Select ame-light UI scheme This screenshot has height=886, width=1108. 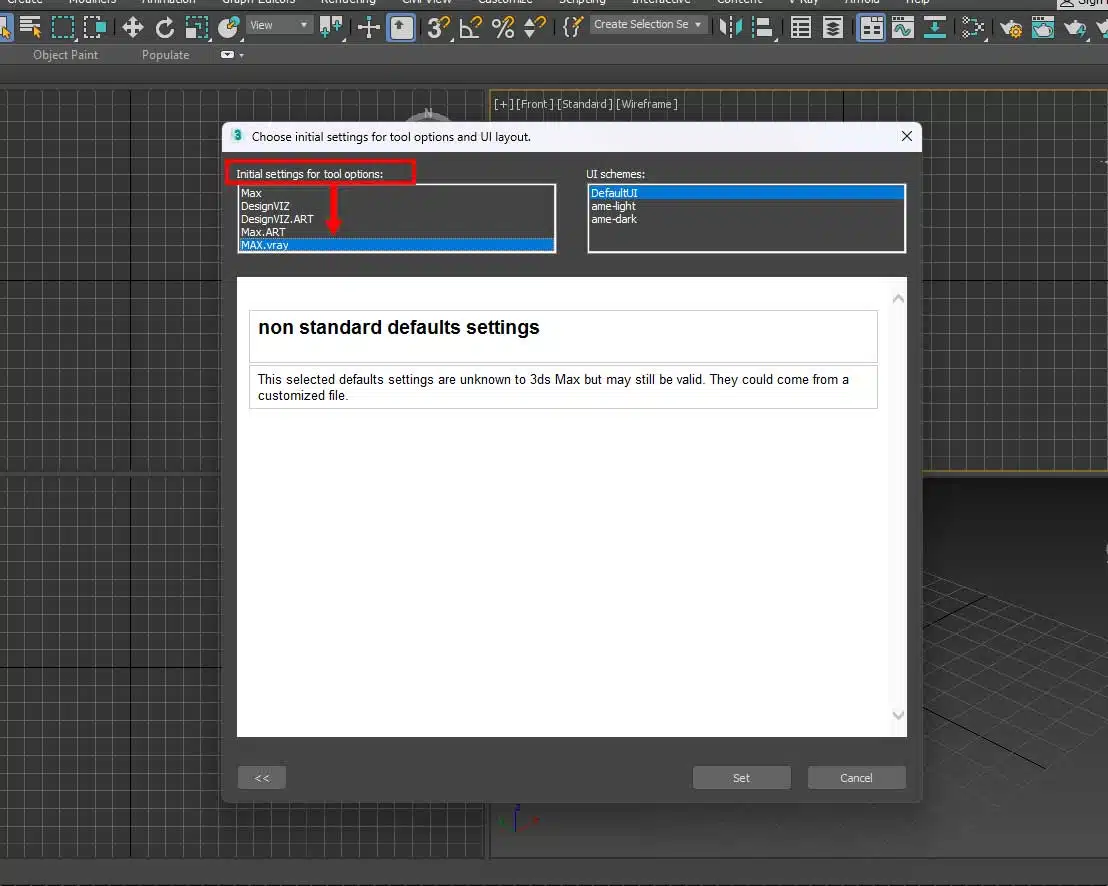pyautogui.click(x=746, y=206)
